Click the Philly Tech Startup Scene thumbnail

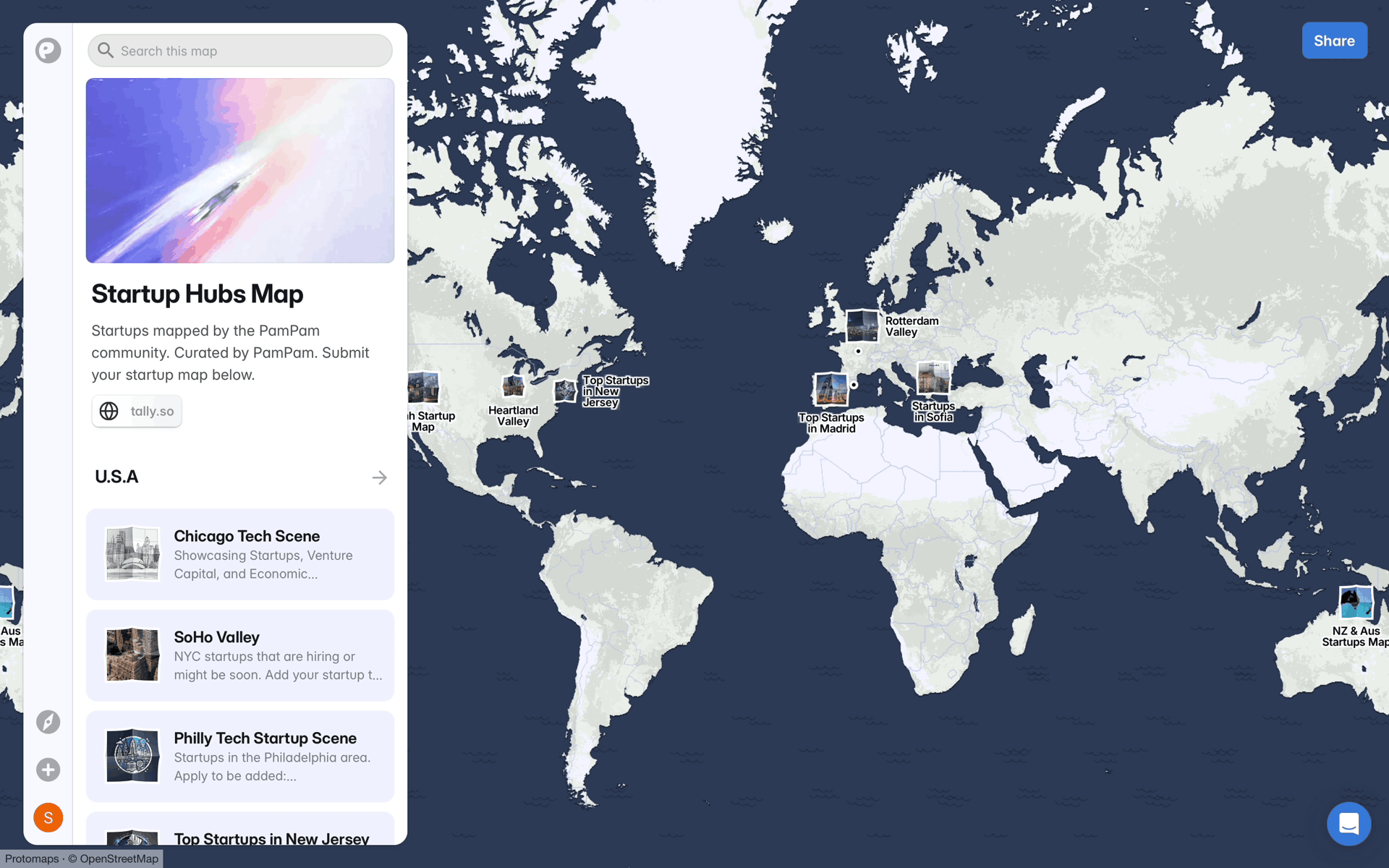pyautogui.click(x=132, y=757)
